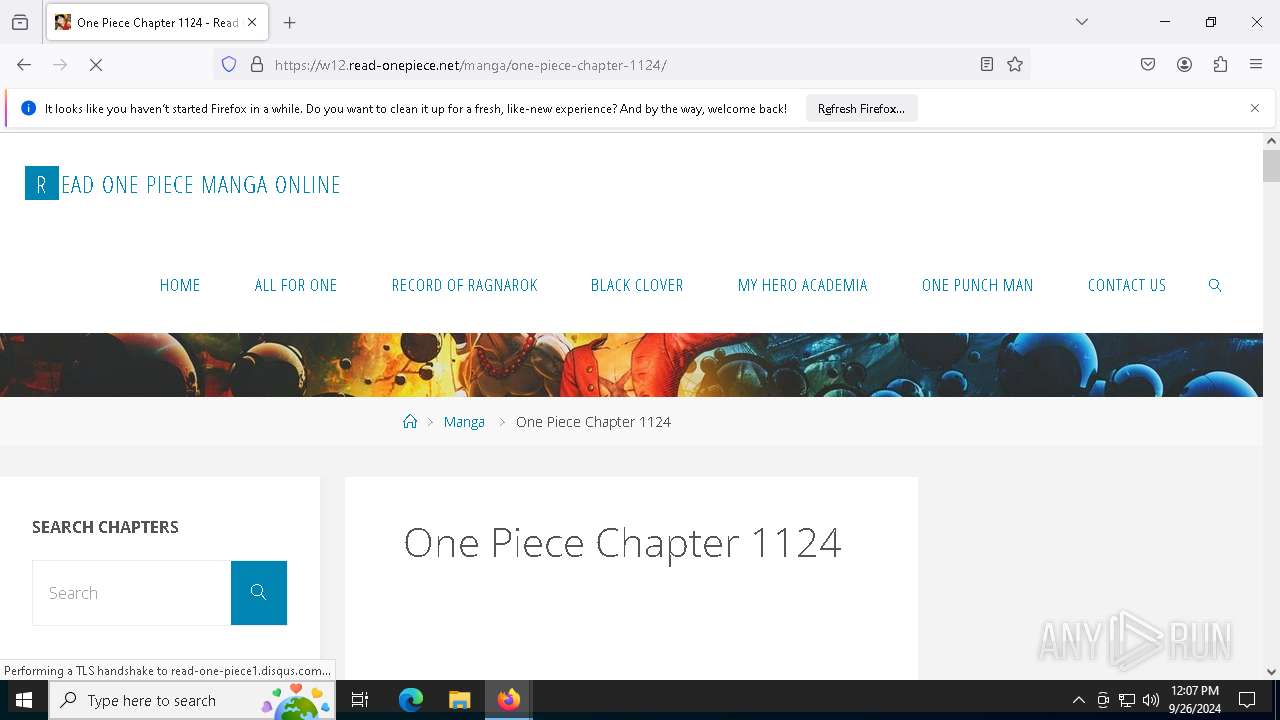This screenshot has height=720, width=1280.
Task: Open Task View on taskbar
Action: click(x=360, y=700)
